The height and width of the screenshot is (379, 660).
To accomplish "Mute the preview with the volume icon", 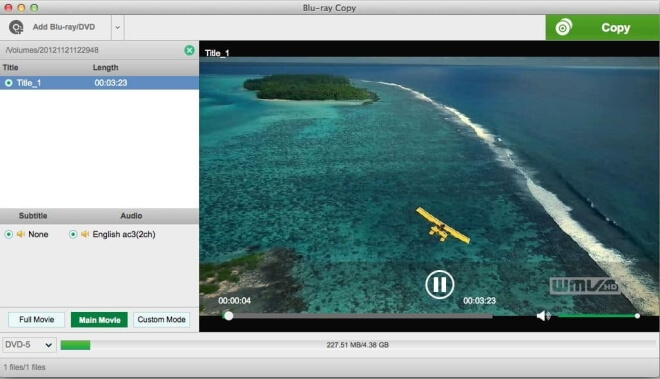I will coord(543,315).
